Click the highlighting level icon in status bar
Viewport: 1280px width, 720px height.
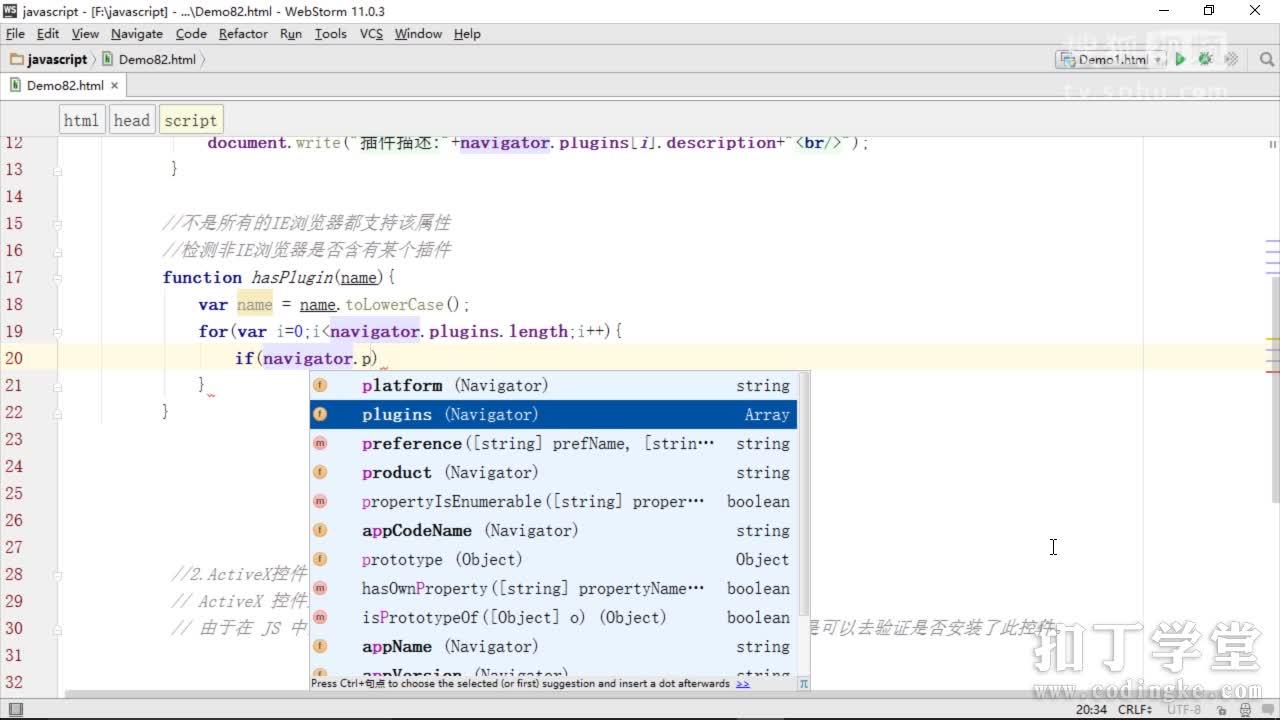(1246, 709)
